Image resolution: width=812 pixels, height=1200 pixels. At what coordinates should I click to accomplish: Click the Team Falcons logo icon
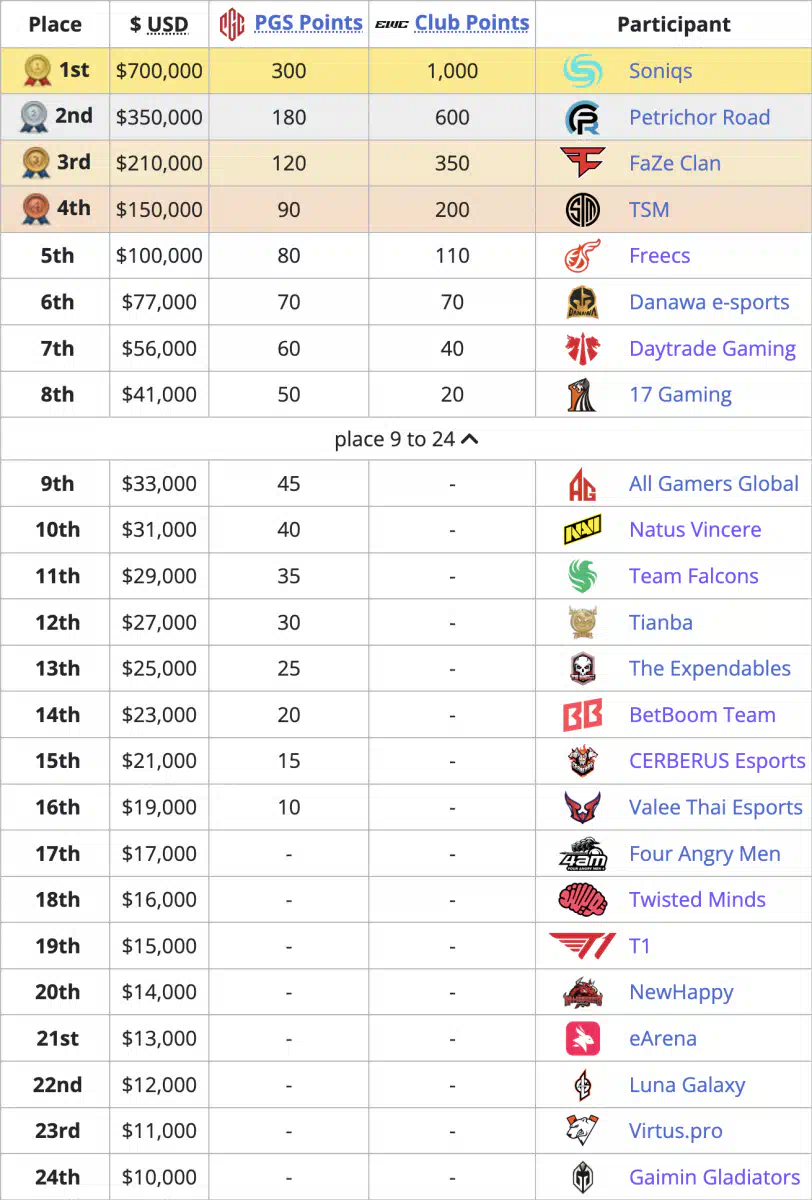tap(582, 576)
